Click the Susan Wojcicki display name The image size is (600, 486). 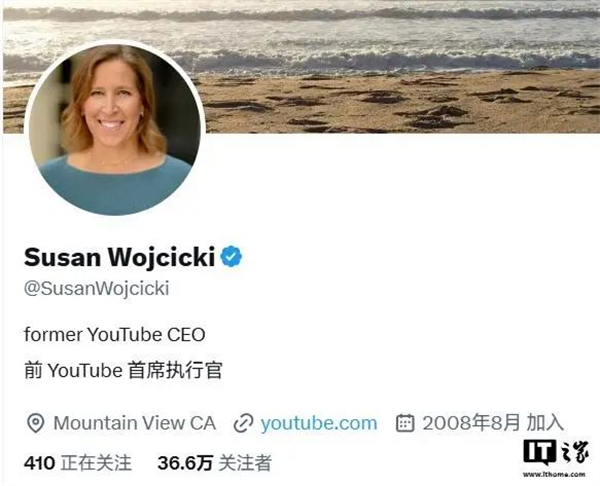point(119,257)
